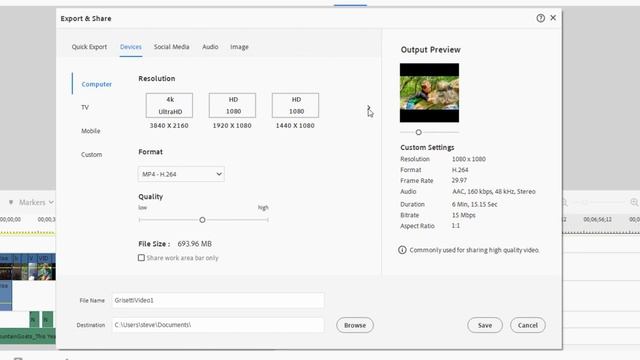
Task: Switch to the Quick Export tab
Action: [89, 47]
